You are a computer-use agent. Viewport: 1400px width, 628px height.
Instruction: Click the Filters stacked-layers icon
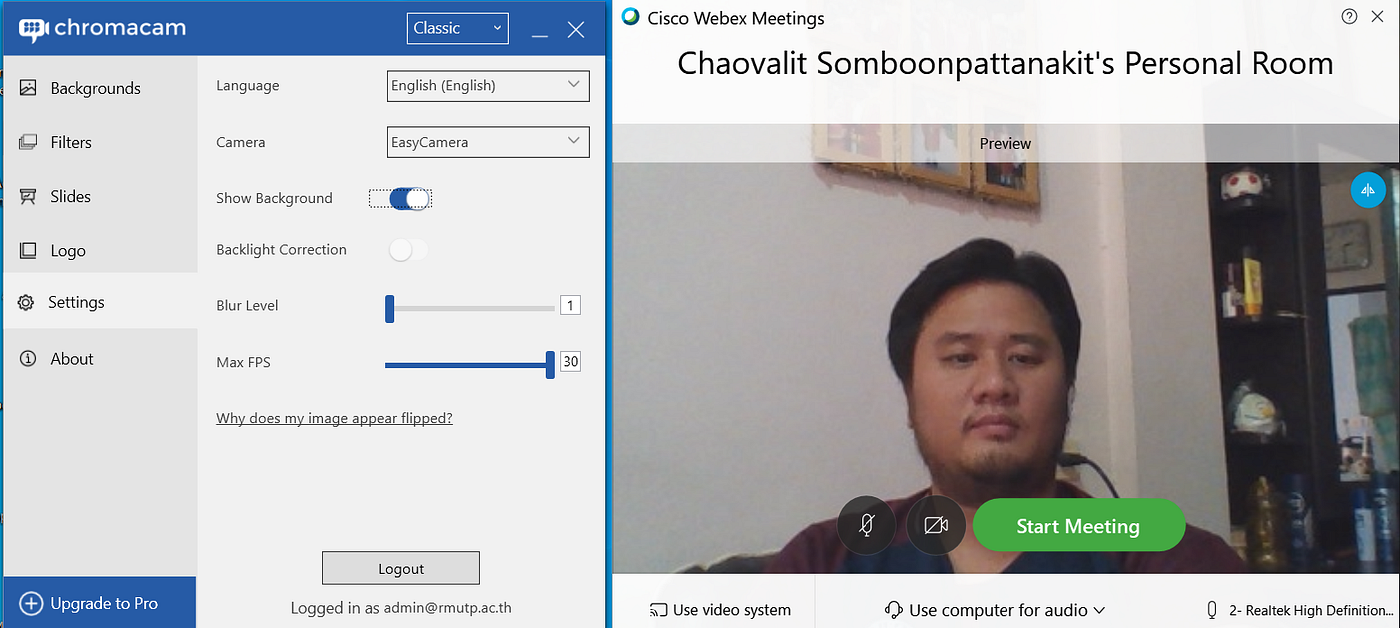pos(28,142)
